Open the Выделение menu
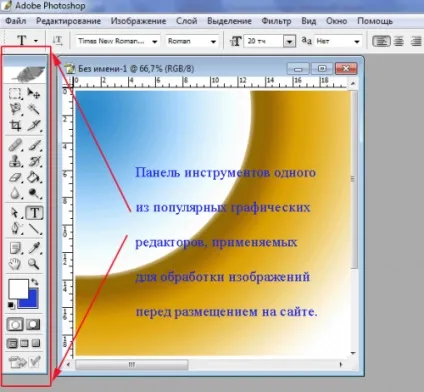 (x=229, y=21)
